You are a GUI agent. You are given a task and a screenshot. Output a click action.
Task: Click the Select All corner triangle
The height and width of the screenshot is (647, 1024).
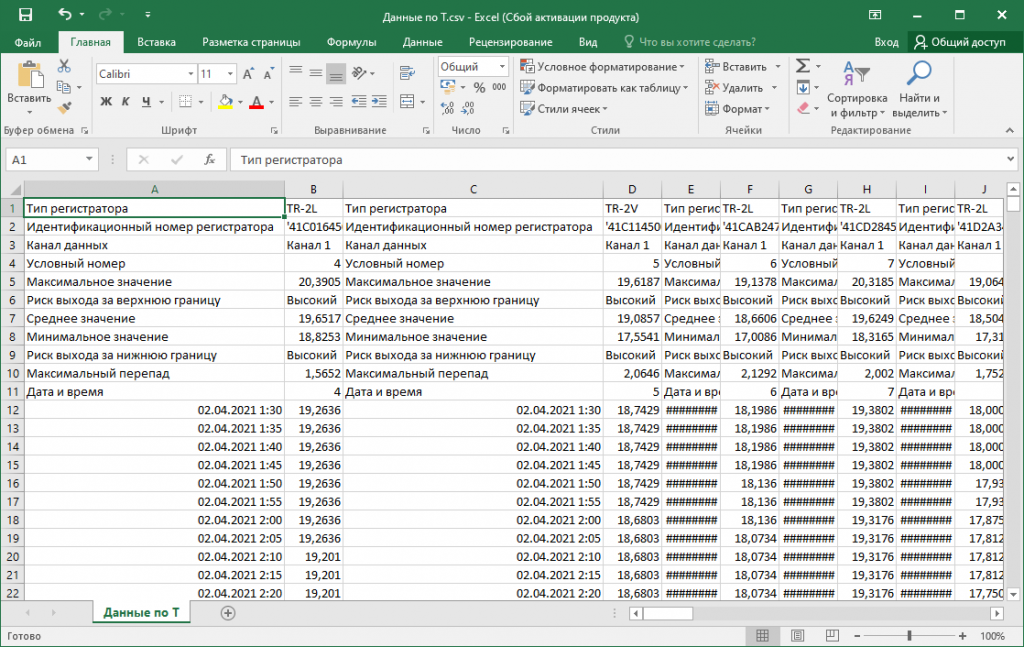pos(15,190)
